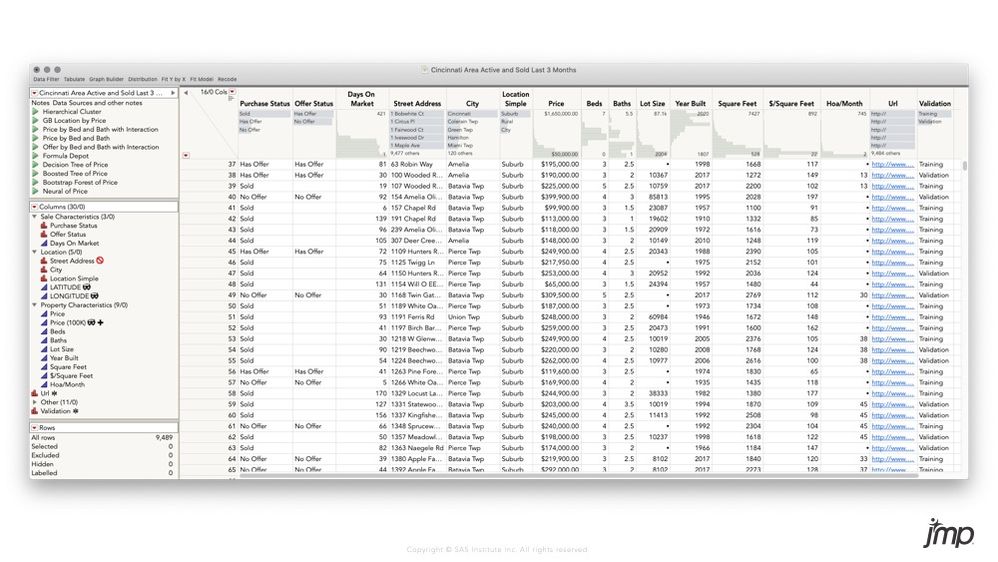Click the asterisk property icon next to Validation
The height and width of the screenshot is (562, 998).
click(76, 411)
